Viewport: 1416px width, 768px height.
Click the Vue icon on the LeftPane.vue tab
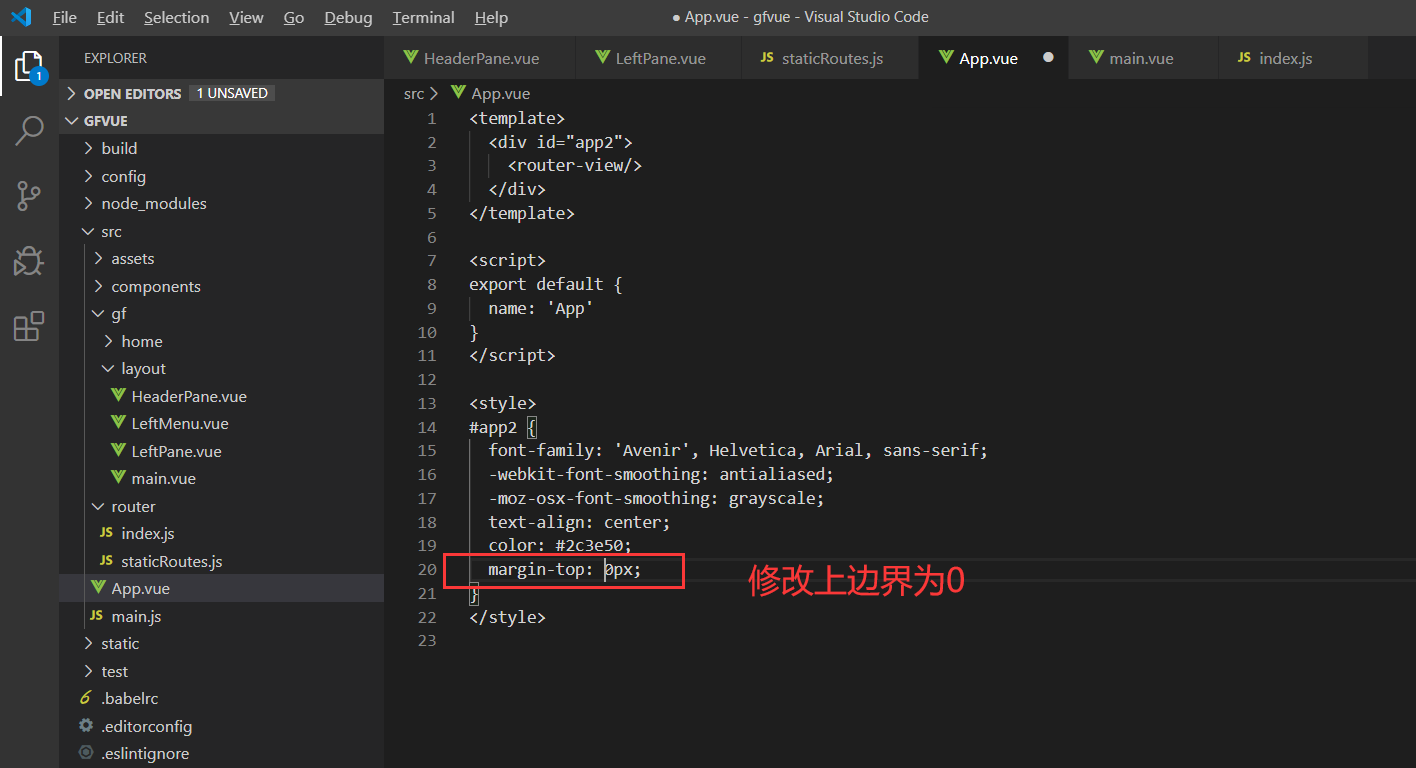[602, 58]
